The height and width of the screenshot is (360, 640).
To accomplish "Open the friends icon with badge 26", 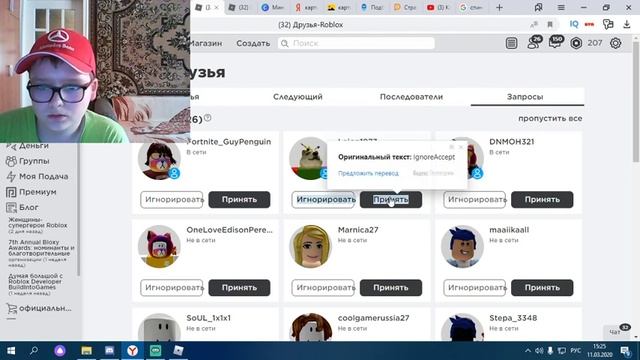I will click(x=534, y=42).
